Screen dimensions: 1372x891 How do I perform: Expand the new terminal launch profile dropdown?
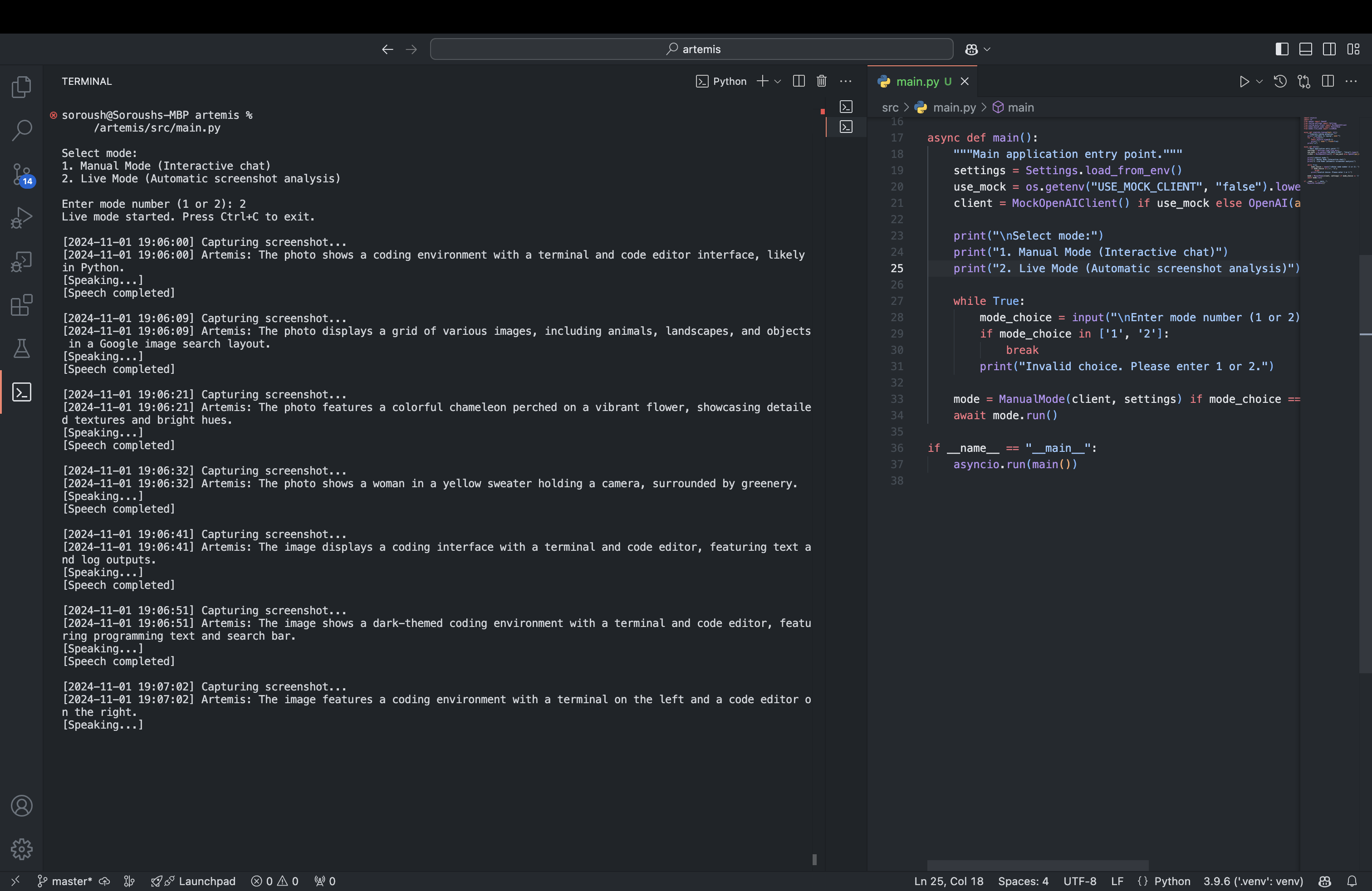778,81
